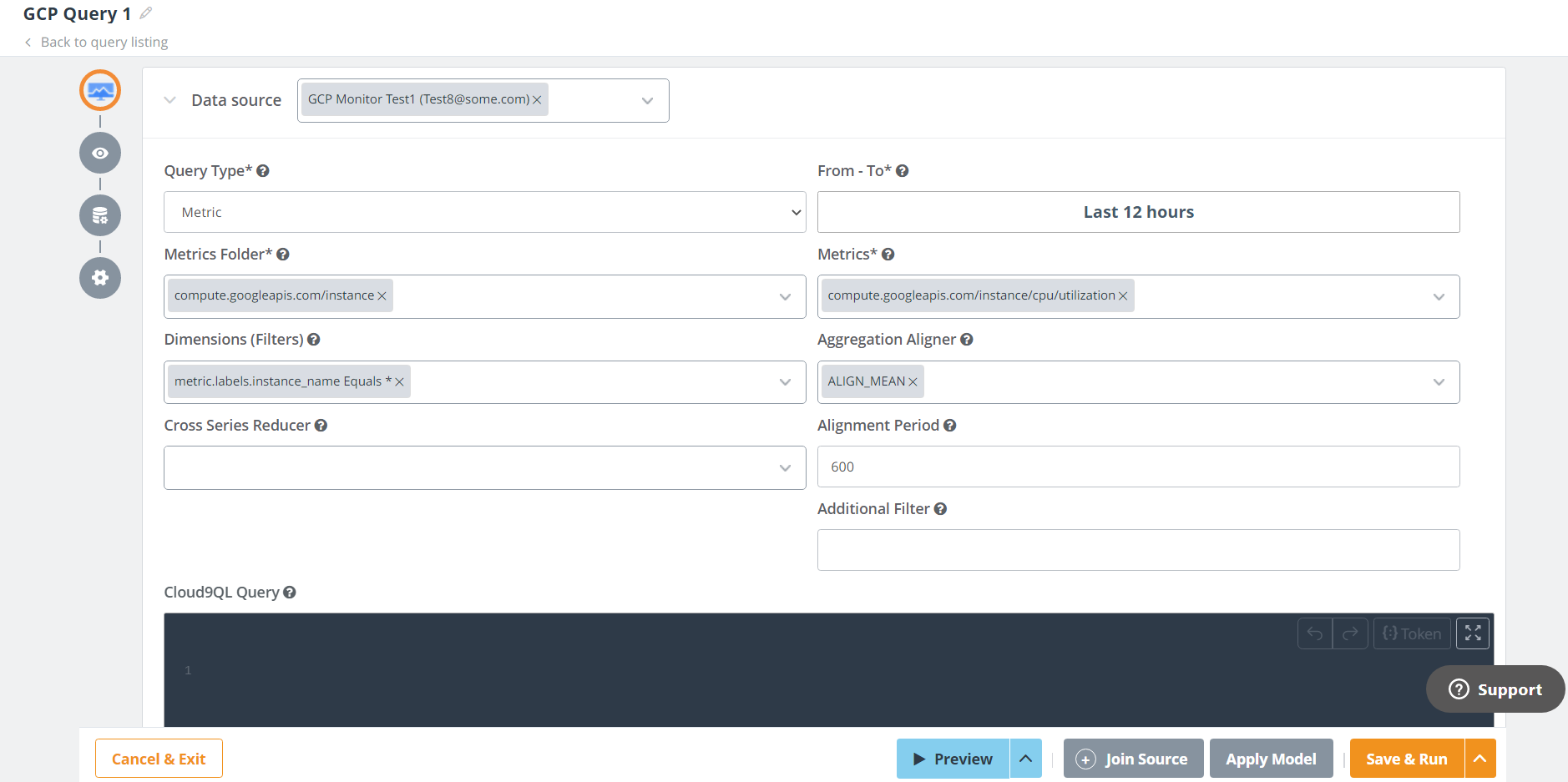
Task: Remove the ALIGN_MEAN aligner tag
Action: pos(913,382)
